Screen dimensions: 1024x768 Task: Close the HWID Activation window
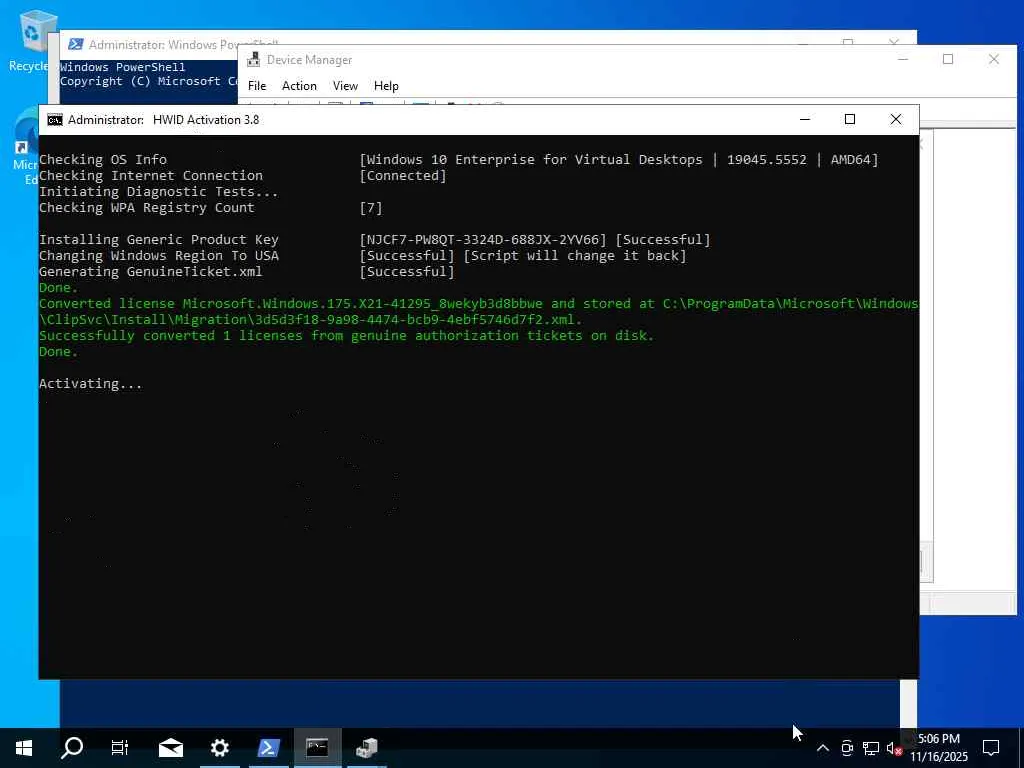tap(895, 120)
